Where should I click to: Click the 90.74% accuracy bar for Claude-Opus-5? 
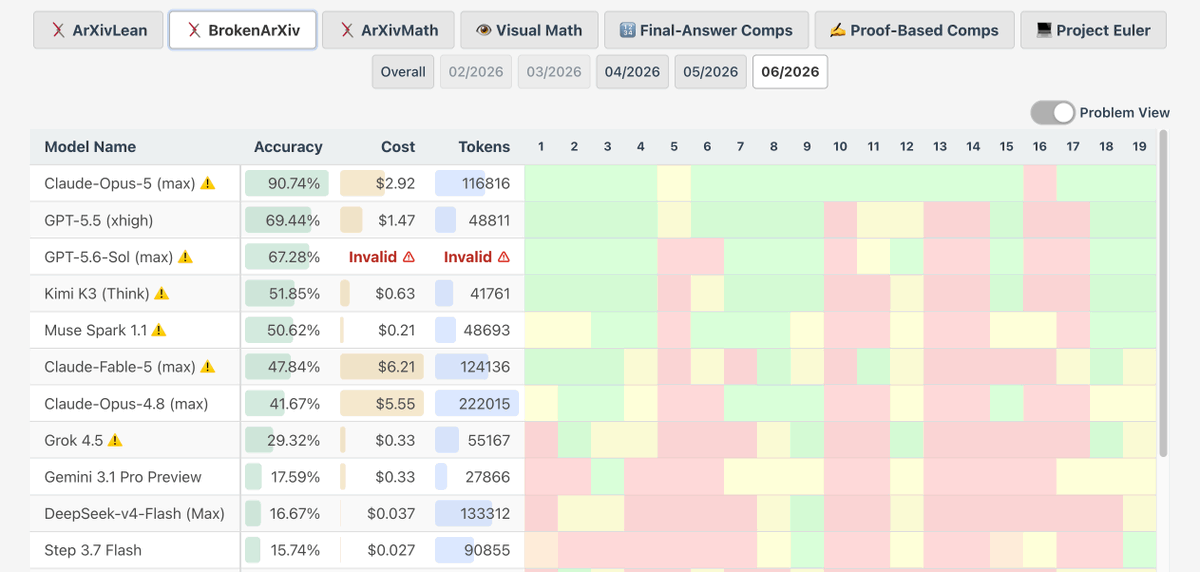(287, 184)
